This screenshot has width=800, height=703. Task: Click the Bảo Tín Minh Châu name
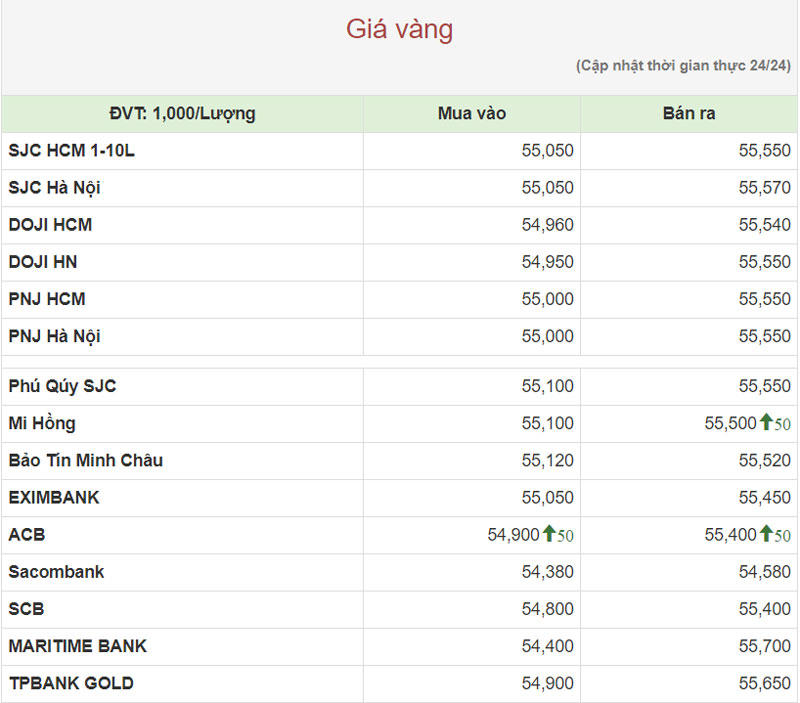coord(85,460)
